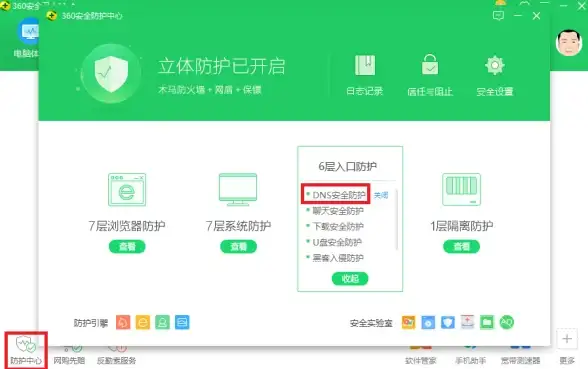The width and height of the screenshot is (588, 369).
Task: Click the 6层入口防护 list scrollbar
Action: tap(396, 220)
